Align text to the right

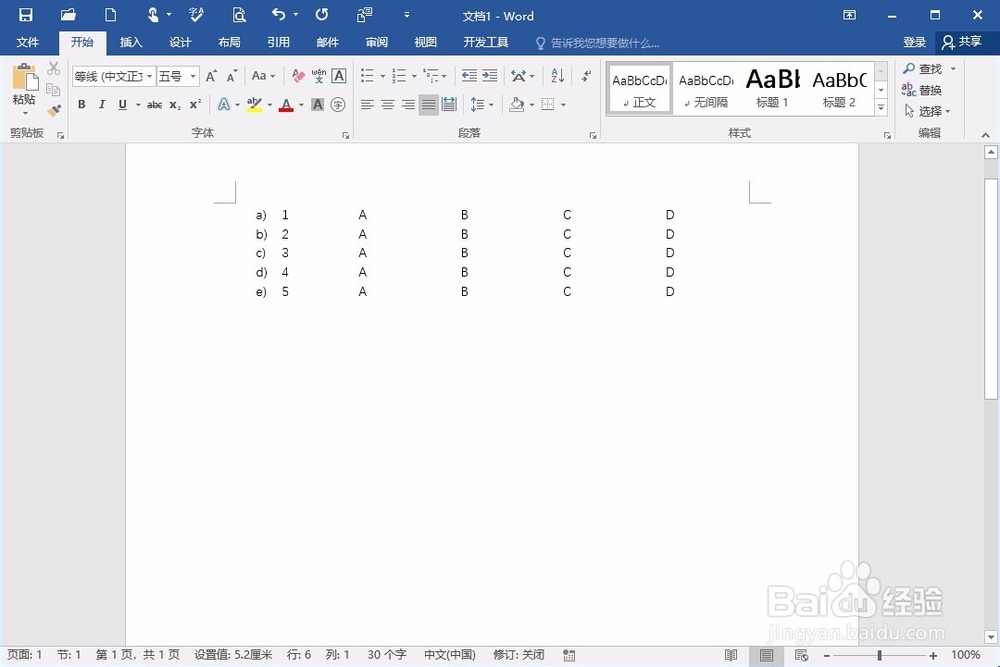(x=408, y=105)
